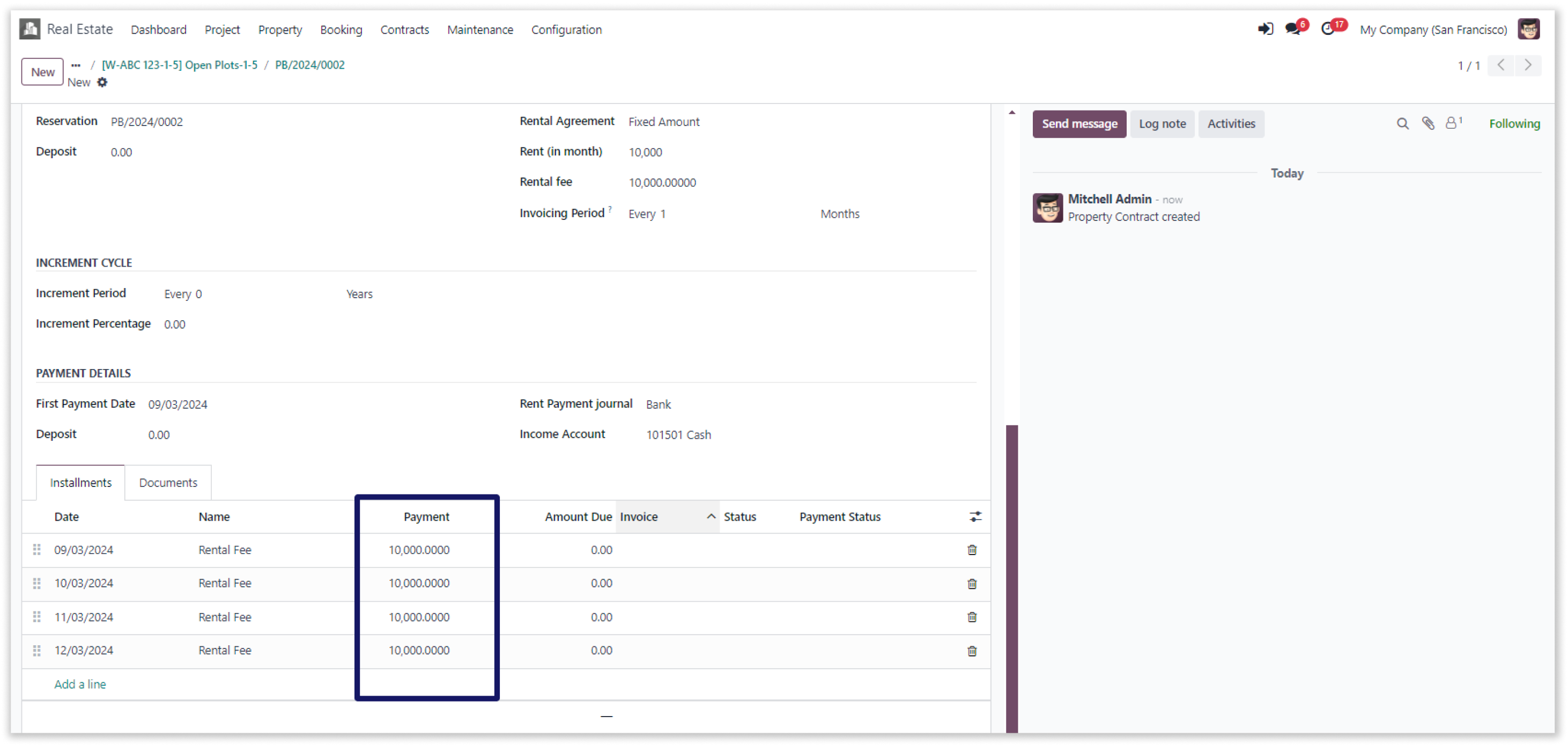Grab the drag handle of 10/03/2024 row
Image resolution: width=1568 pixels, height=745 pixels.
(36, 583)
